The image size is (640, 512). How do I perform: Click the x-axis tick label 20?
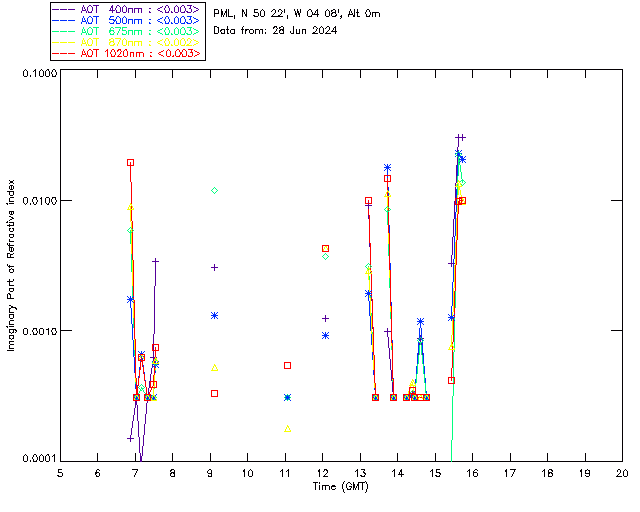622,473
